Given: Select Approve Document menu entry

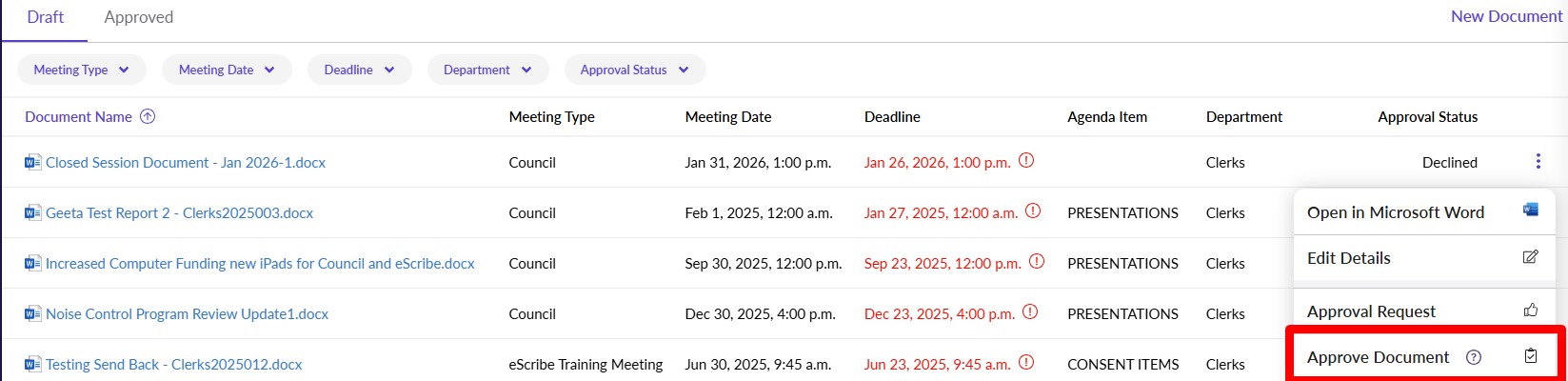Looking at the screenshot, I should (1378, 357).
